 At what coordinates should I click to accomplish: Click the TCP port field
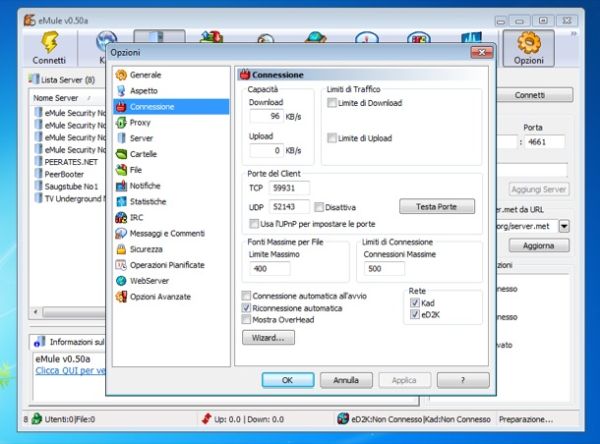coord(289,188)
